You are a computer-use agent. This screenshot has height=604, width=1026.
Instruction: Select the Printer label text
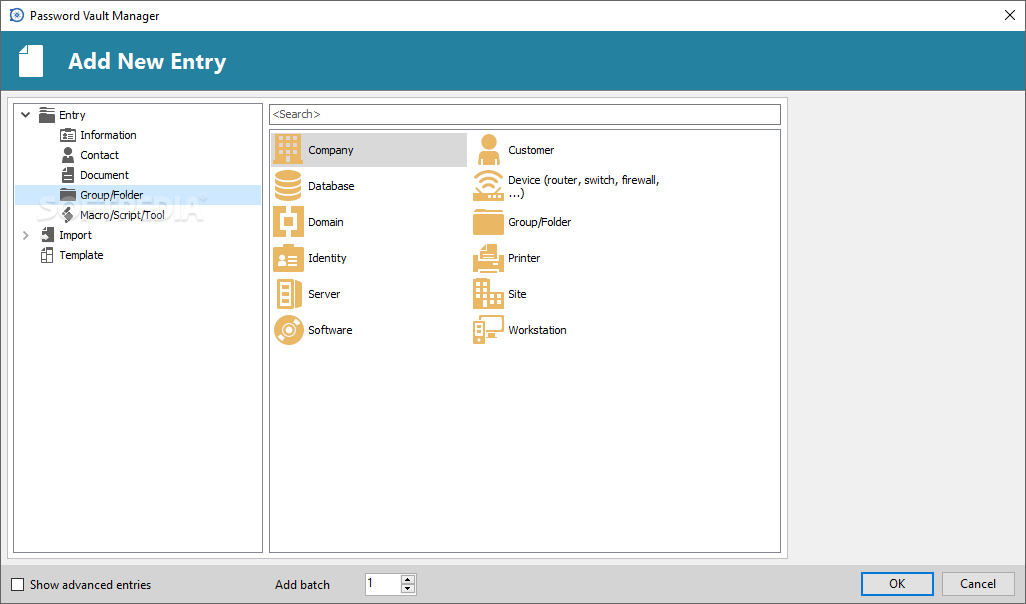click(x=524, y=258)
